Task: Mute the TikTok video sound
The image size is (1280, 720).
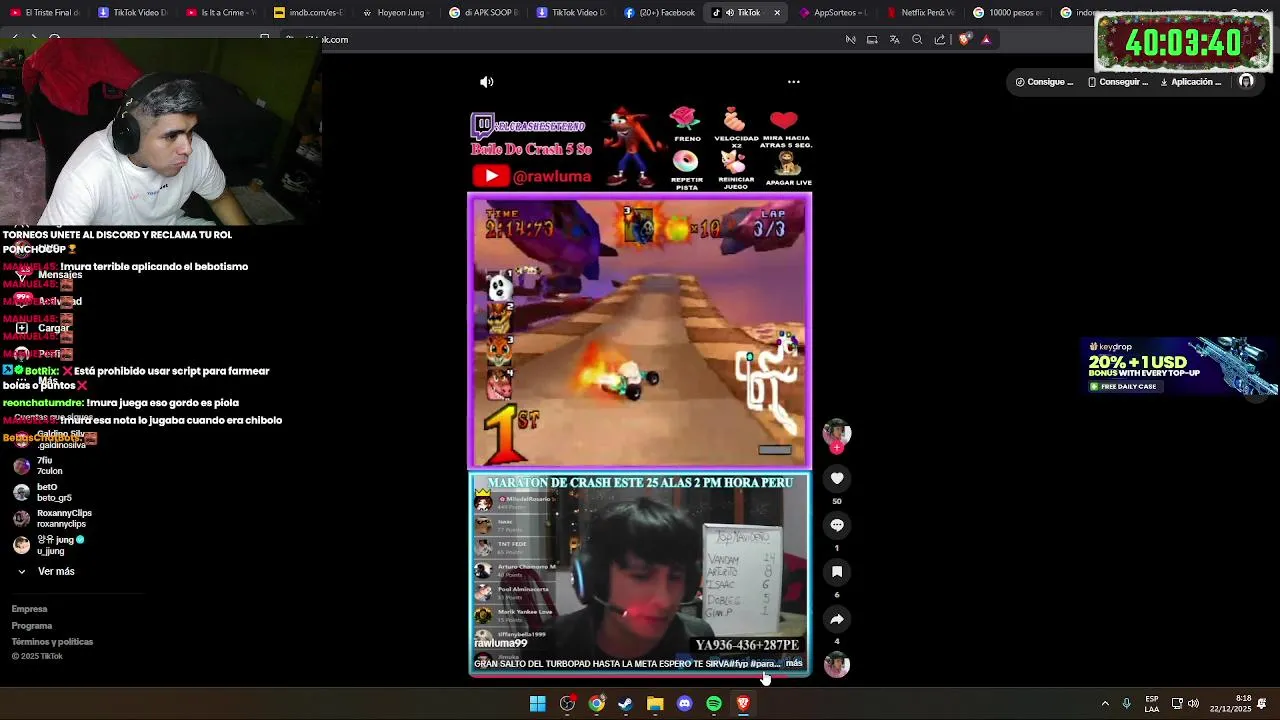Action: coord(486,82)
